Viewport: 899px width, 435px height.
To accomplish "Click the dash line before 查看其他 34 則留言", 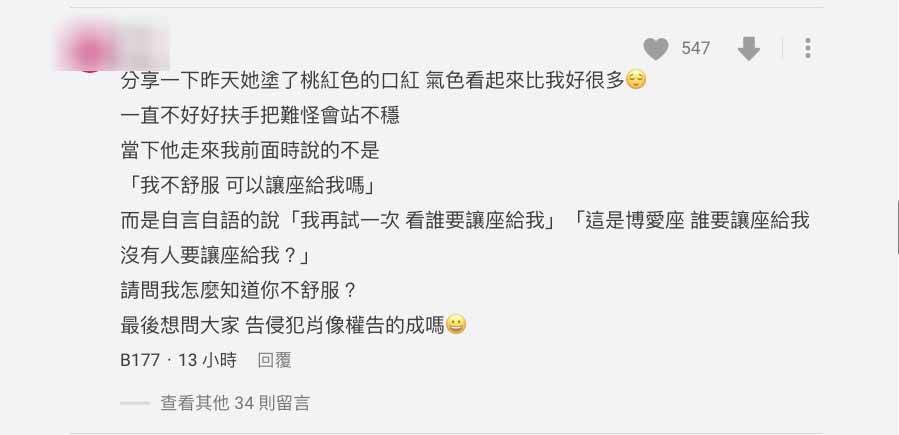I will (x=135, y=403).
